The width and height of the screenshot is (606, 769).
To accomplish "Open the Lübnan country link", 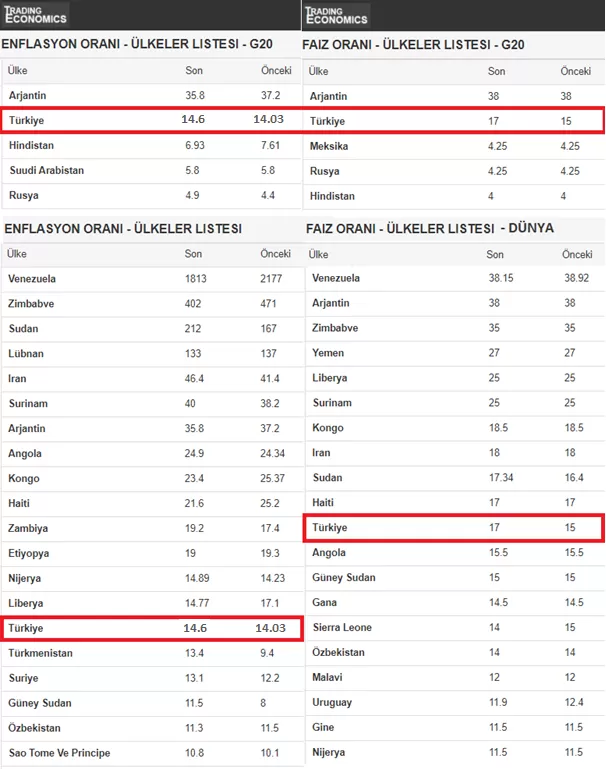I will coord(26,354).
